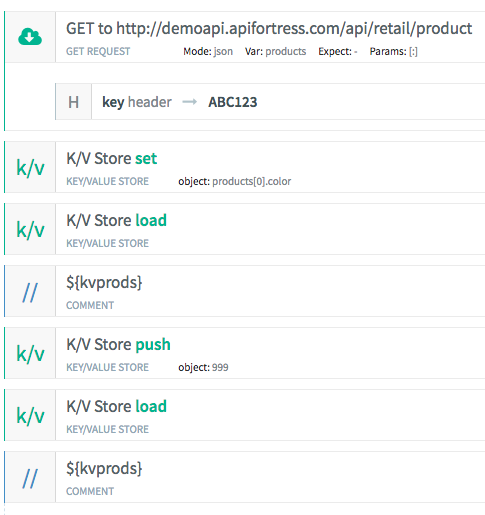485x515 pixels.
Task: Click the last blue comment slashes icon
Action: (30, 478)
